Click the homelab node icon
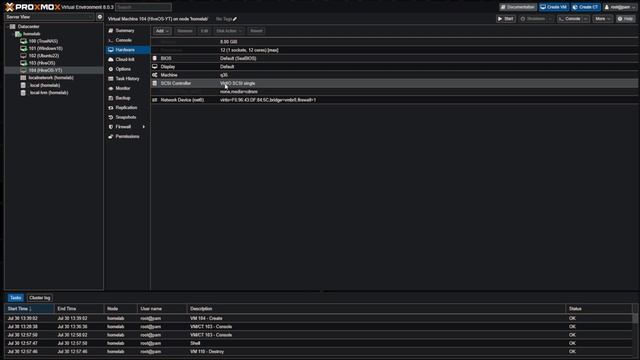The image size is (640, 360). (x=18, y=34)
